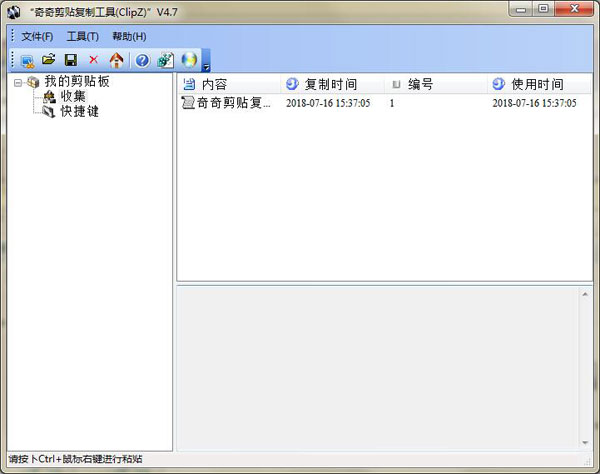Open the 帮助(H) menu
This screenshot has height=474, width=600.
pyautogui.click(x=129, y=36)
